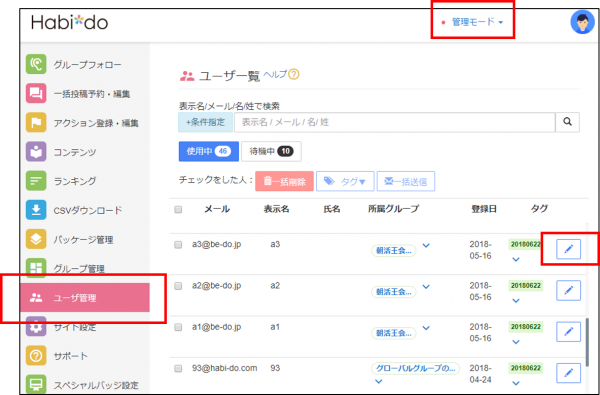Open the ヘルプ link
Viewport: 600px width, 395px height.
coord(275,75)
